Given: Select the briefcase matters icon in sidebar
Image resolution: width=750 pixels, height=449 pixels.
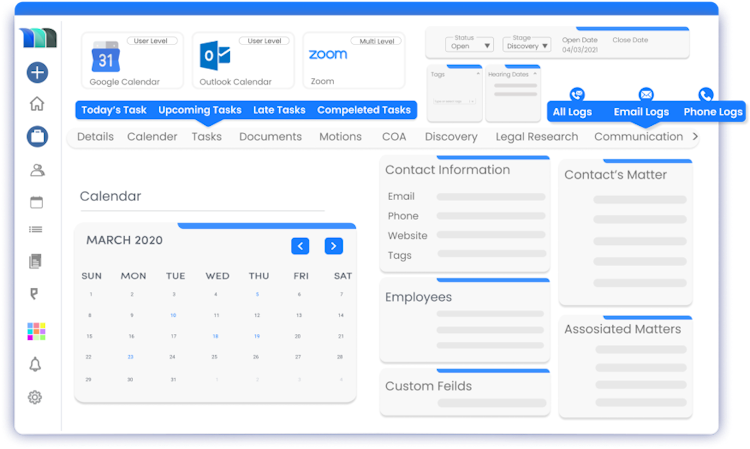Looking at the screenshot, I should [x=37, y=137].
